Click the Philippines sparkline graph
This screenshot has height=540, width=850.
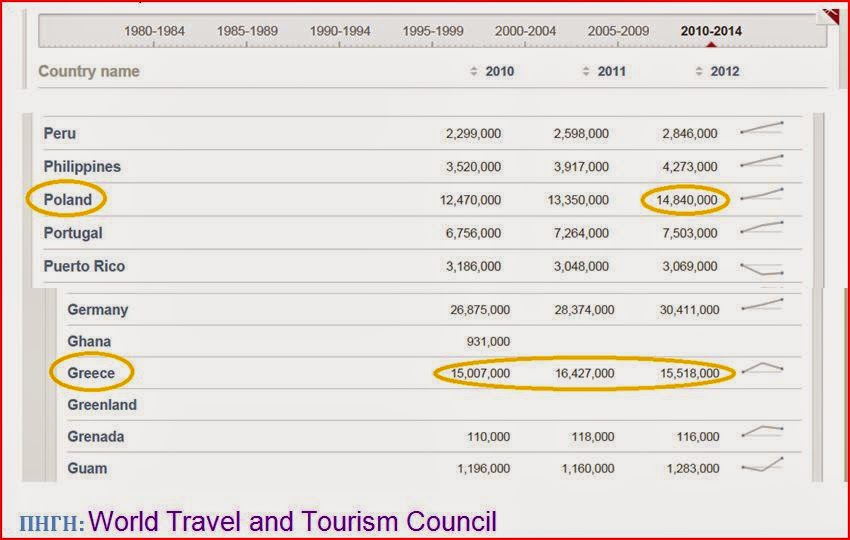(x=761, y=161)
